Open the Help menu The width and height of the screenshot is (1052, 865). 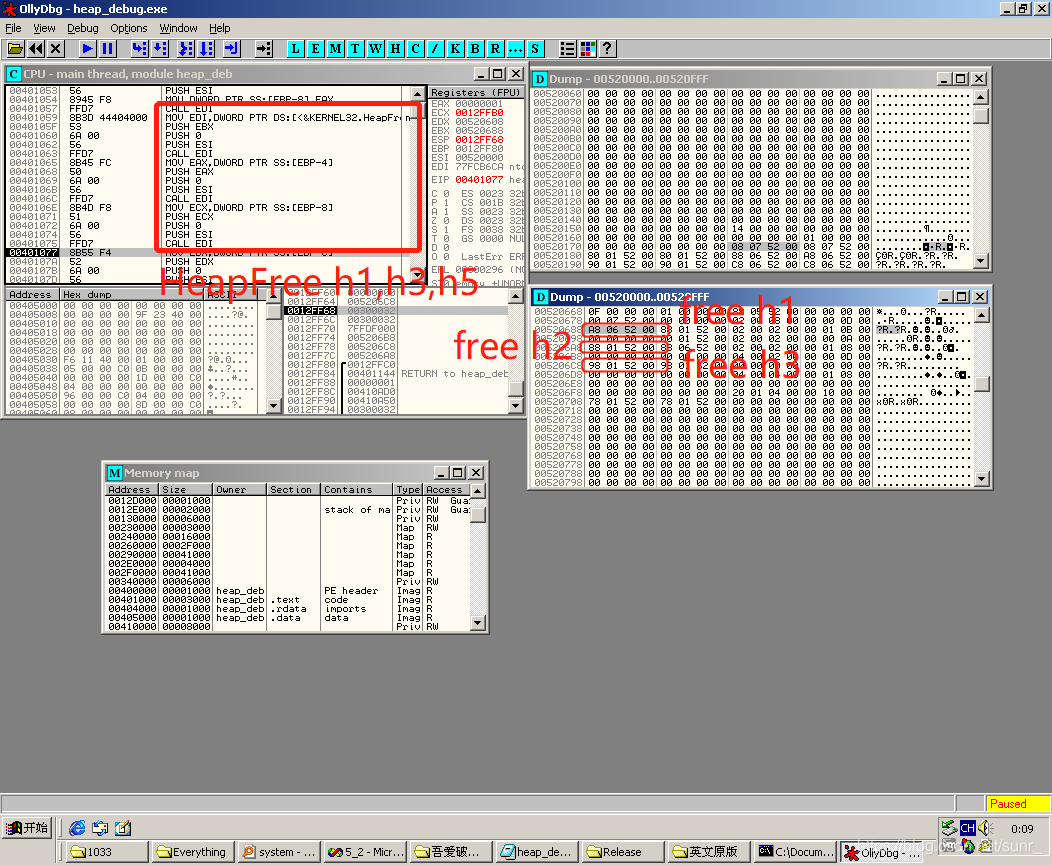219,28
